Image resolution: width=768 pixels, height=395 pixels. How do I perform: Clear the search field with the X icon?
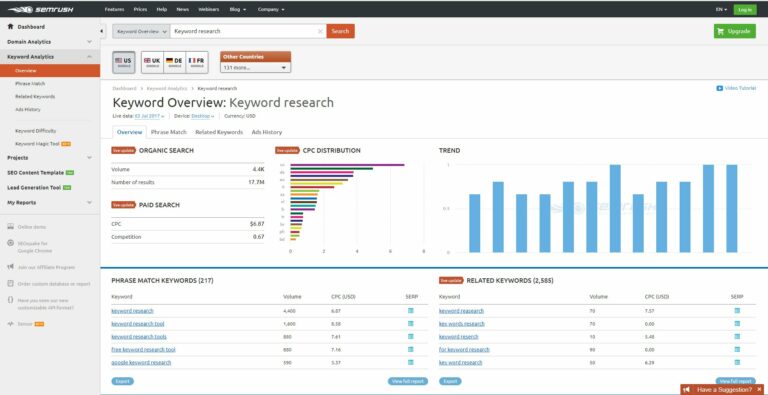pos(320,31)
